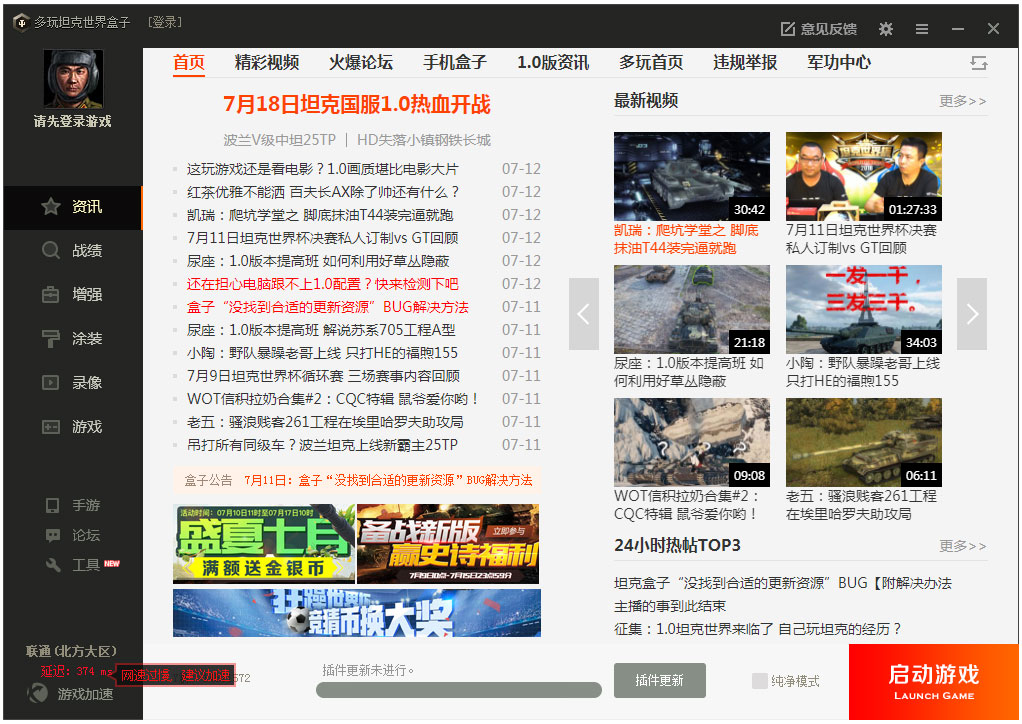Click the 涂装 paint roller icon
This screenshot has height=724, width=1022.
(51, 339)
